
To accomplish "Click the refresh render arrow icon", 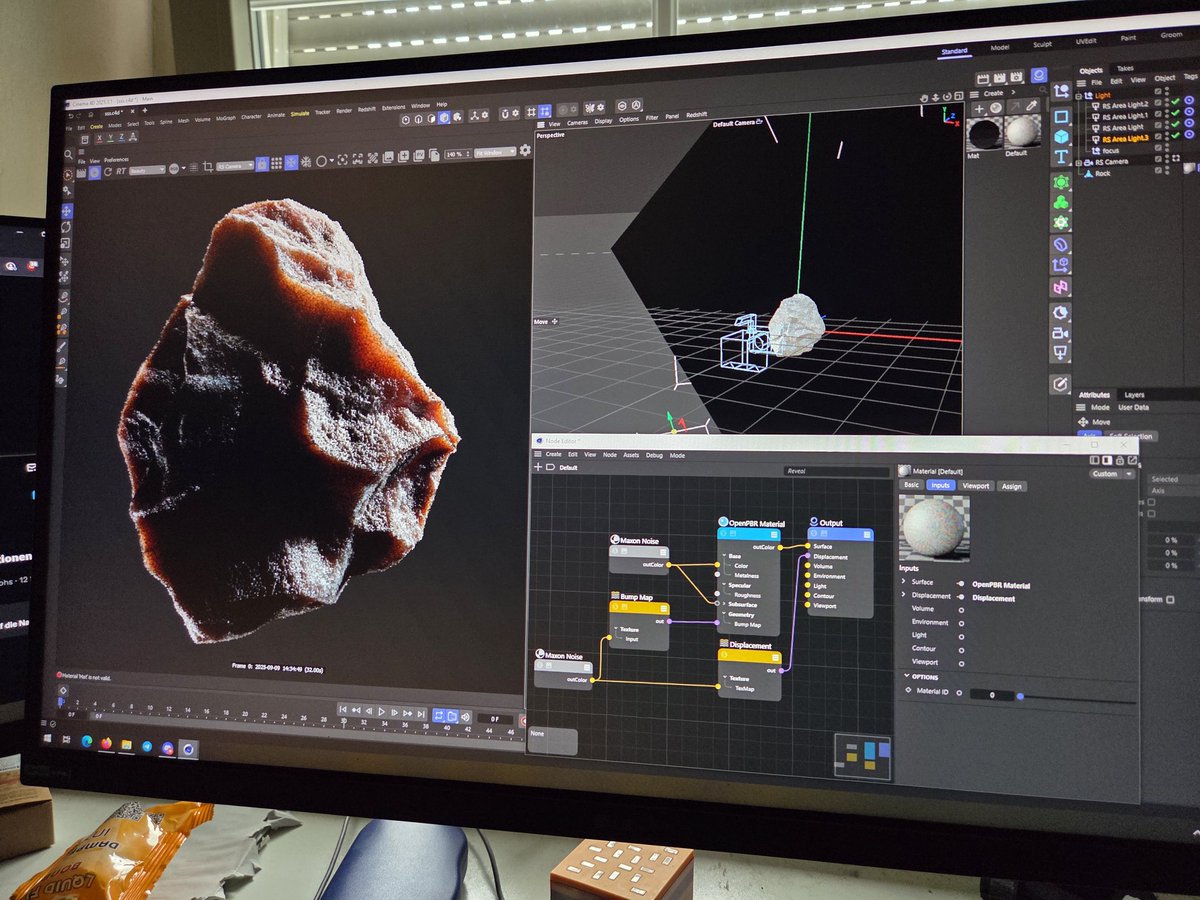I will 108,171.
